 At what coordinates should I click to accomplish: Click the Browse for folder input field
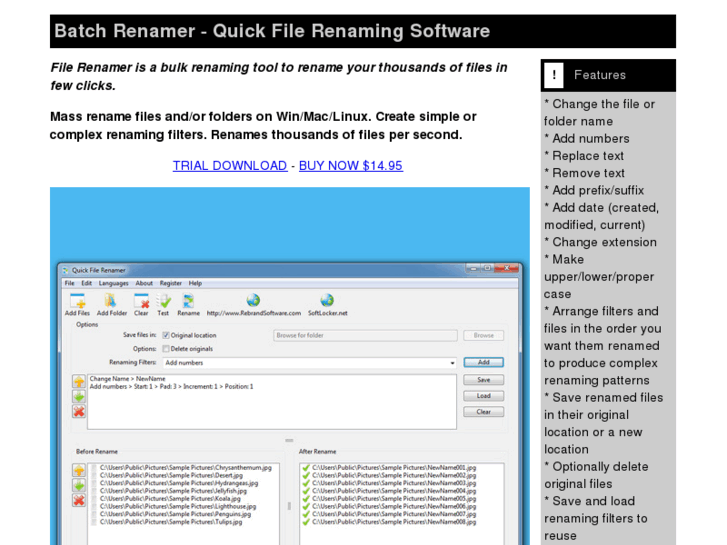click(365, 335)
